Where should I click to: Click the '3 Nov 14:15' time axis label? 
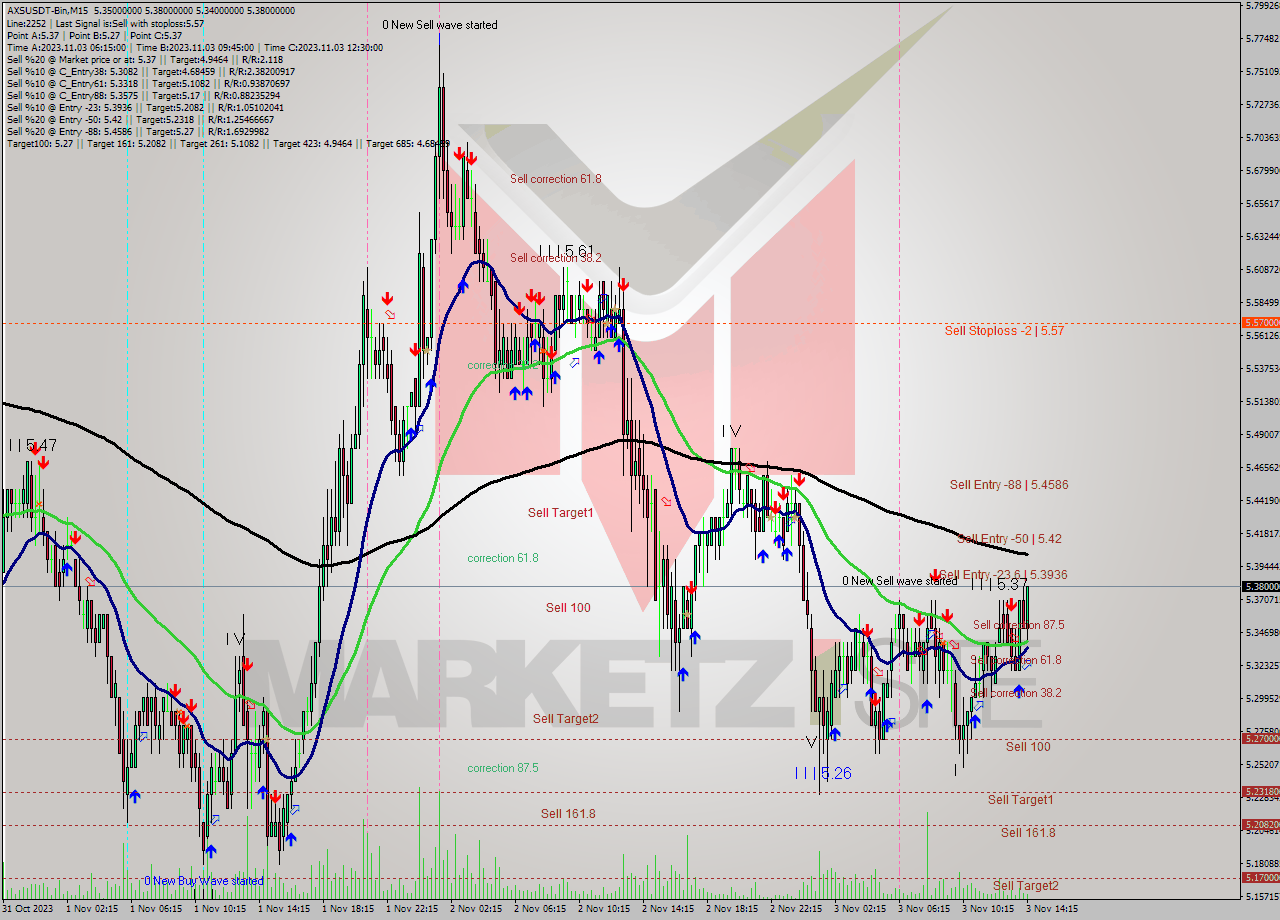(x=1052, y=909)
